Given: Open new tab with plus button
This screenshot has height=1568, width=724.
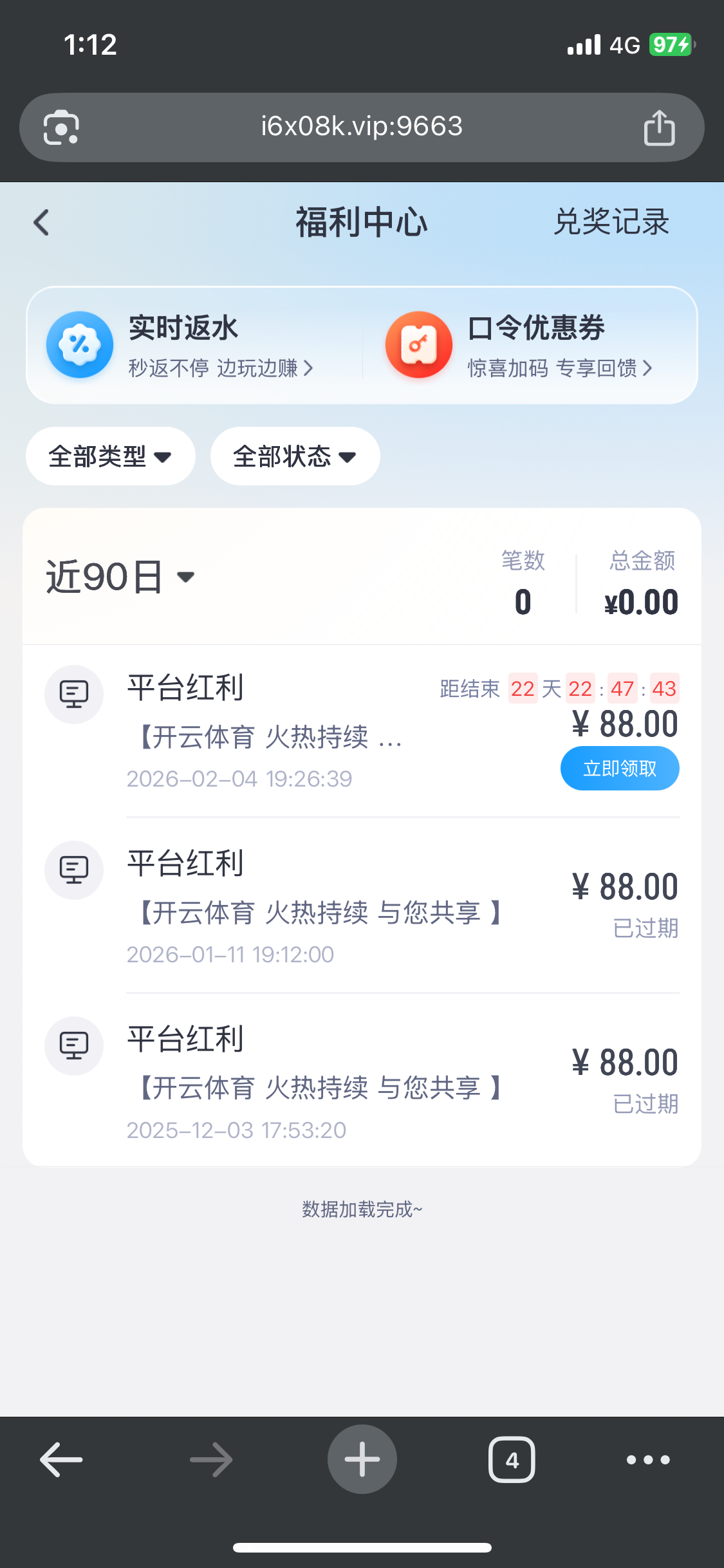Looking at the screenshot, I should coord(362,1459).
